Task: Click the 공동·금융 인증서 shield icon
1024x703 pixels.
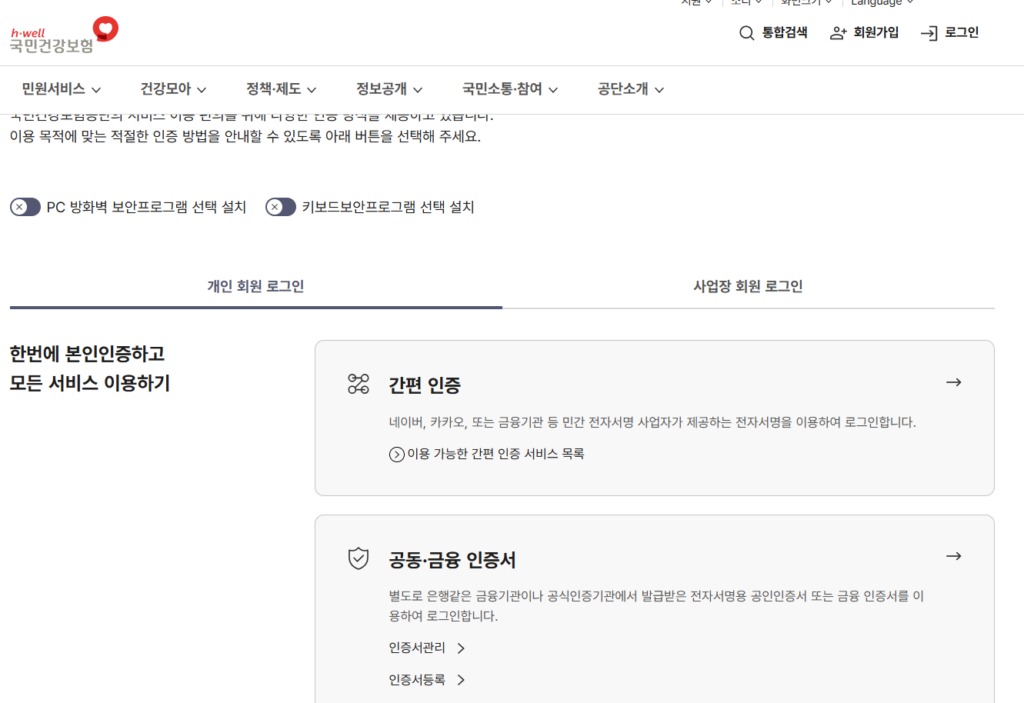Action: coord(358,559)
